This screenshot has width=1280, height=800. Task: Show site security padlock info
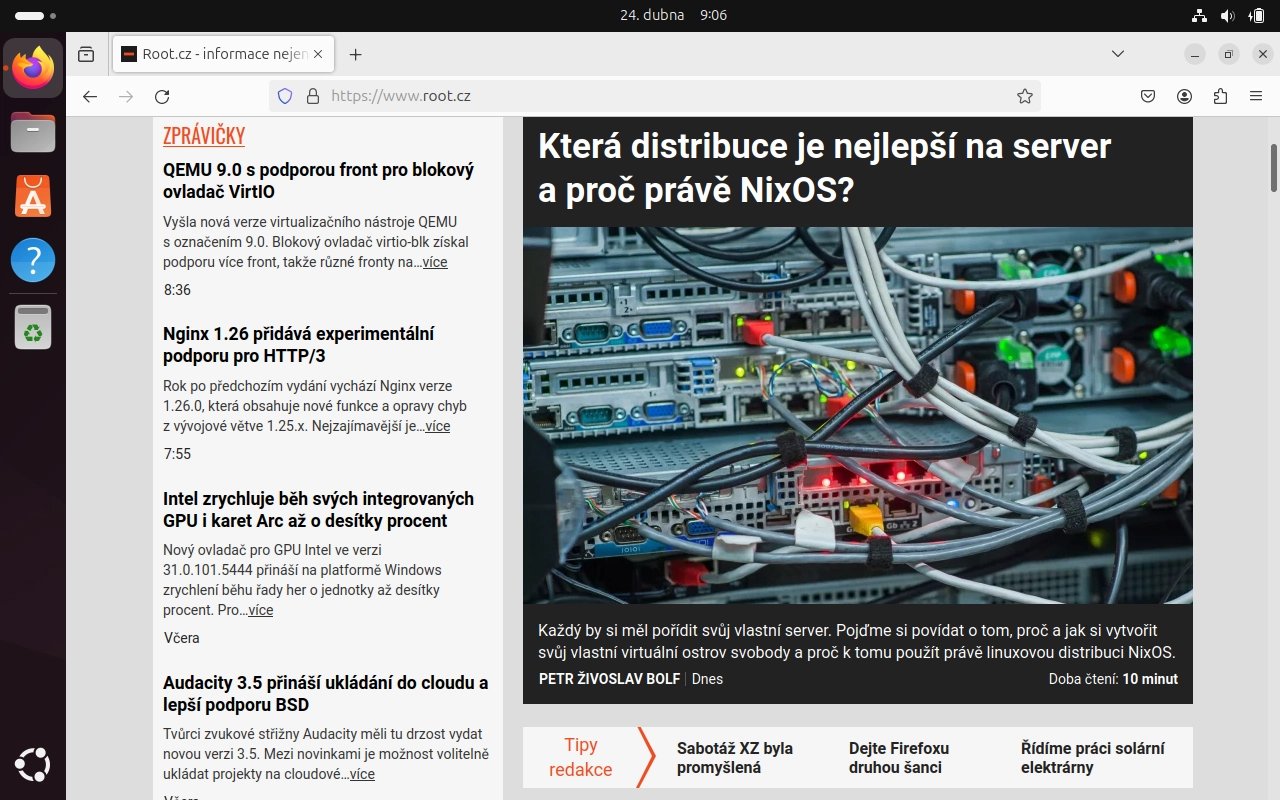pos(312,96)
